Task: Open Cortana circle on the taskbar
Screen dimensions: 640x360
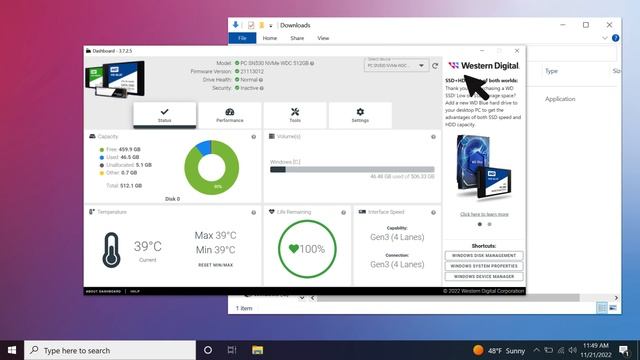Action: (208, 350)
